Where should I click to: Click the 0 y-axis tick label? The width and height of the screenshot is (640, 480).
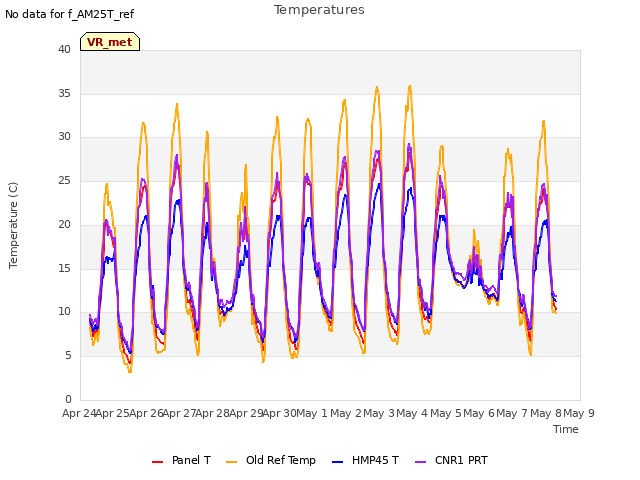[x=68, y=399]
